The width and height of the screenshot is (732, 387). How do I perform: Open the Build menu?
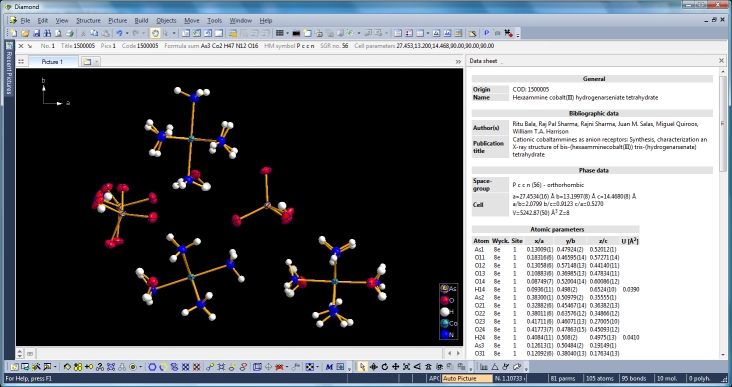point(141,21)
